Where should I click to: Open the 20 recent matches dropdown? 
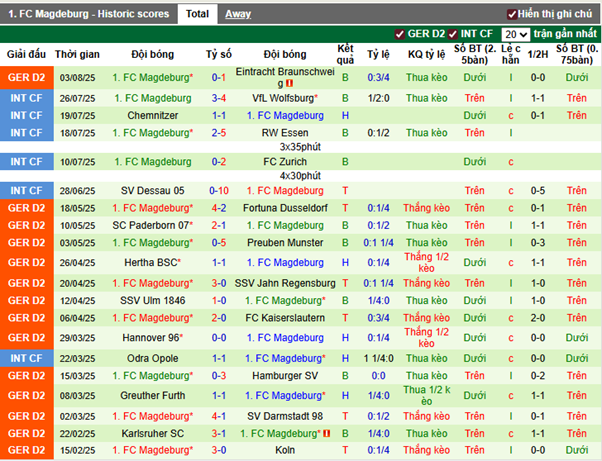(516, 35)
